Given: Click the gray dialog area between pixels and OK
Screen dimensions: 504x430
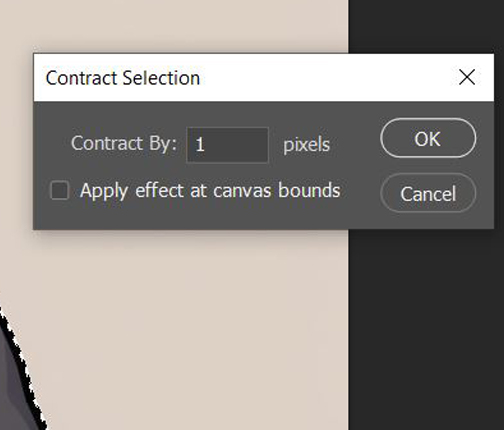Looking at the screenshot, I should [355, 145].
